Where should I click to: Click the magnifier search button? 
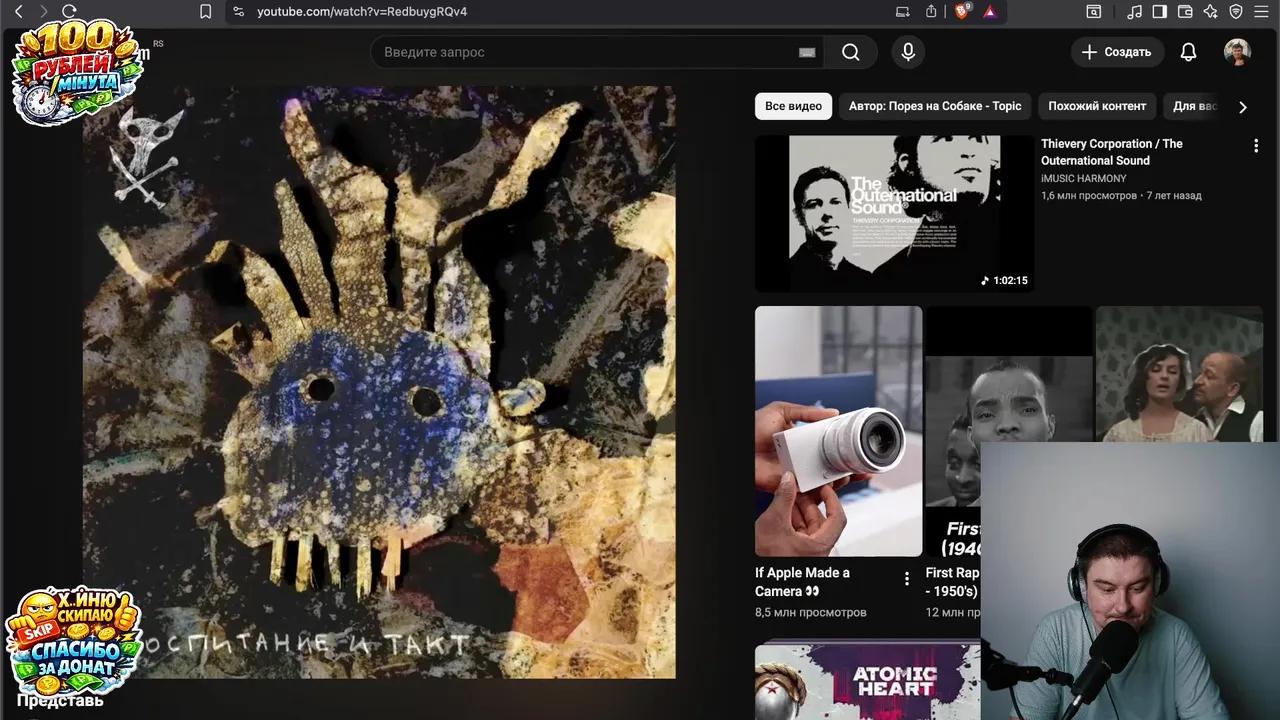click(x=851, y=52)
